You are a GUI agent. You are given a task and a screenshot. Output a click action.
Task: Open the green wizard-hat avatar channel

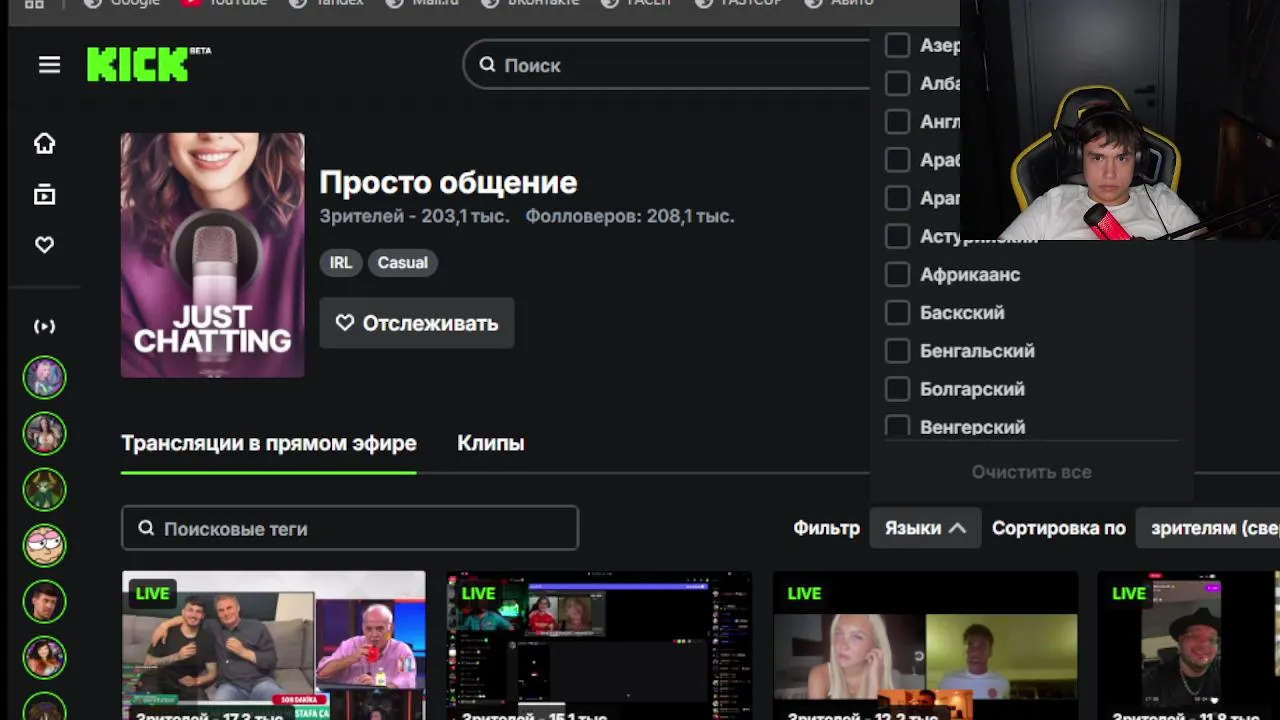coord(44,490)
